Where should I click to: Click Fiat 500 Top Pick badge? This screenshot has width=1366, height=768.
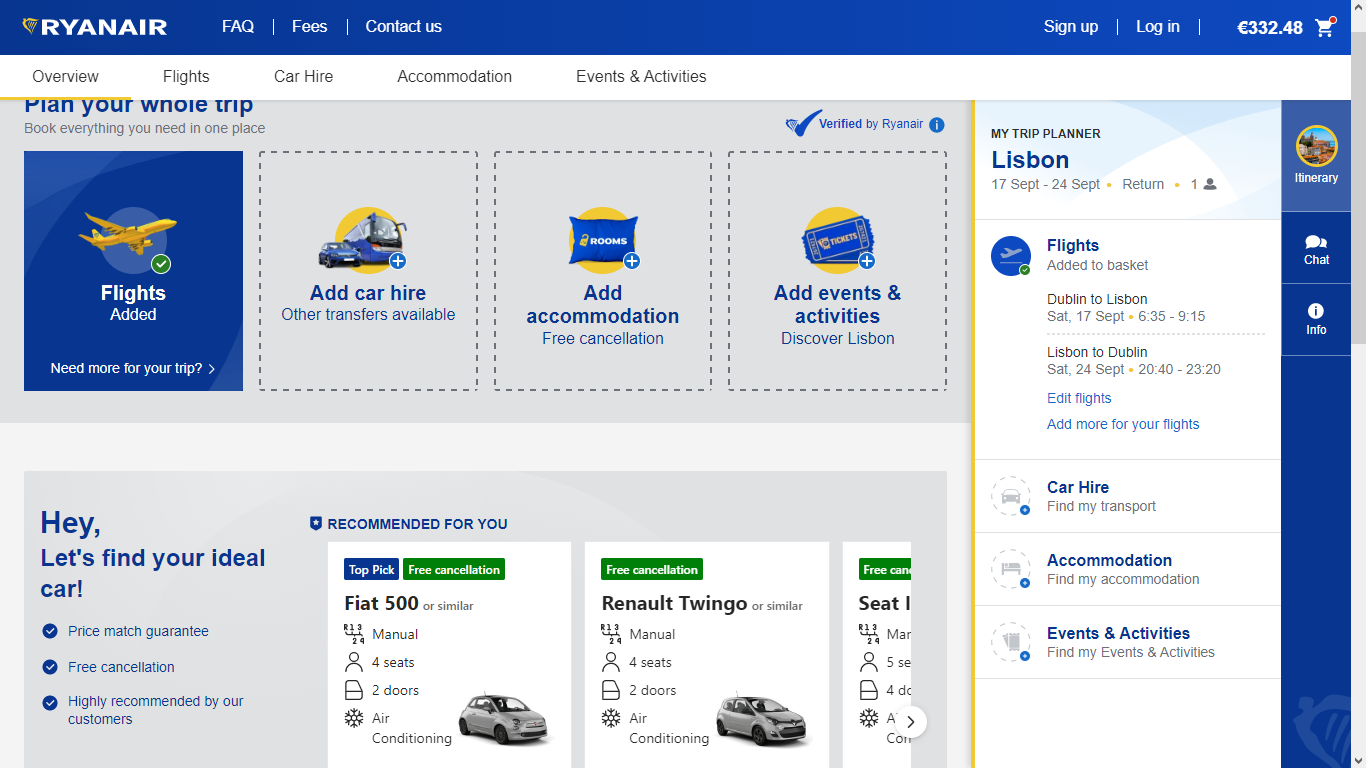pyautogui.click(x=372, y=569)
